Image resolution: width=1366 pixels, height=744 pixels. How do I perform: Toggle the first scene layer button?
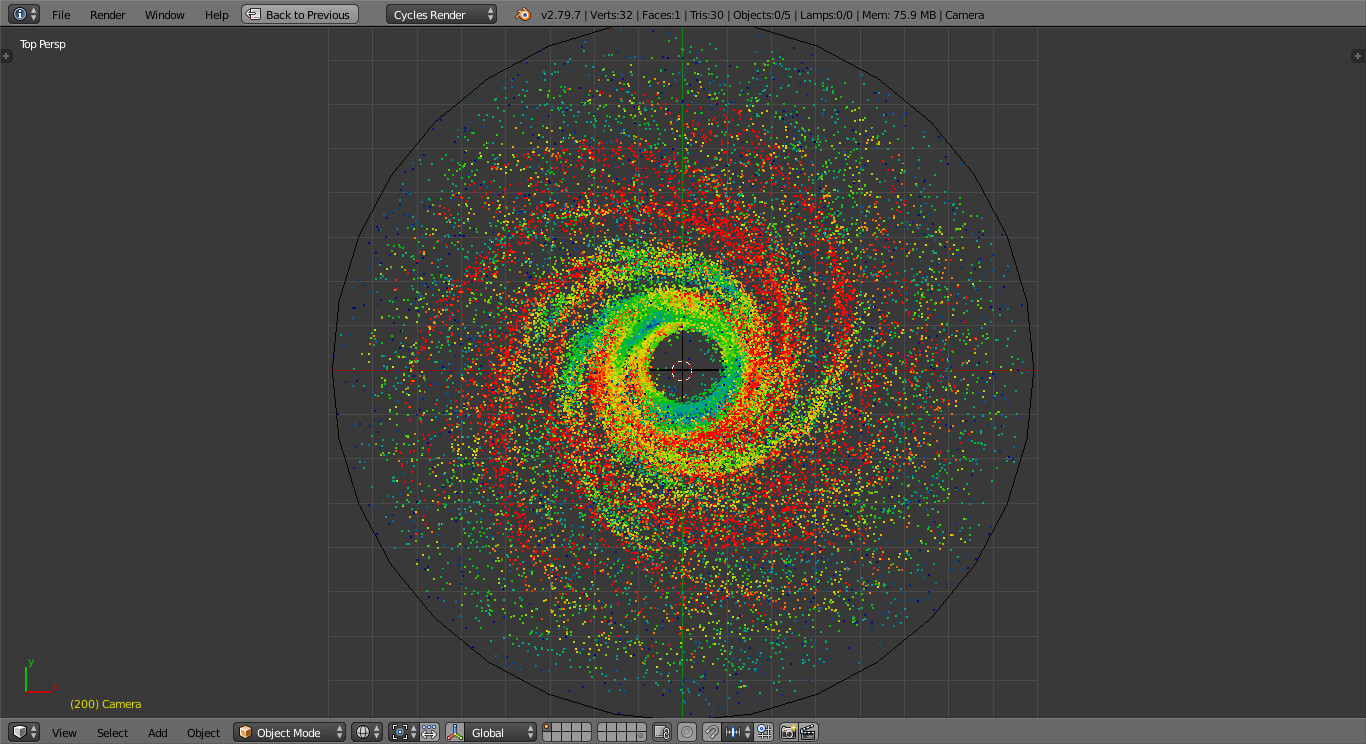[547, 727]
